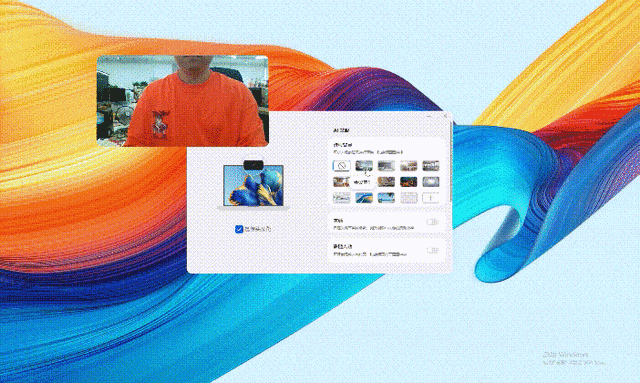Select the no-background circle-slash option
The height and width of the screenshot is (383, 640).
point(342,166)
